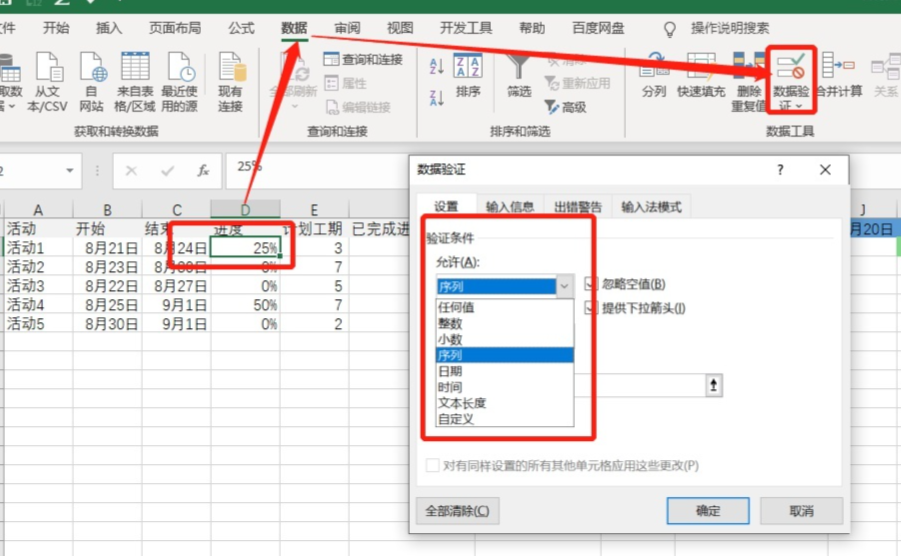
Task: Select Custom option in Allow list
Action: (505, 419)
